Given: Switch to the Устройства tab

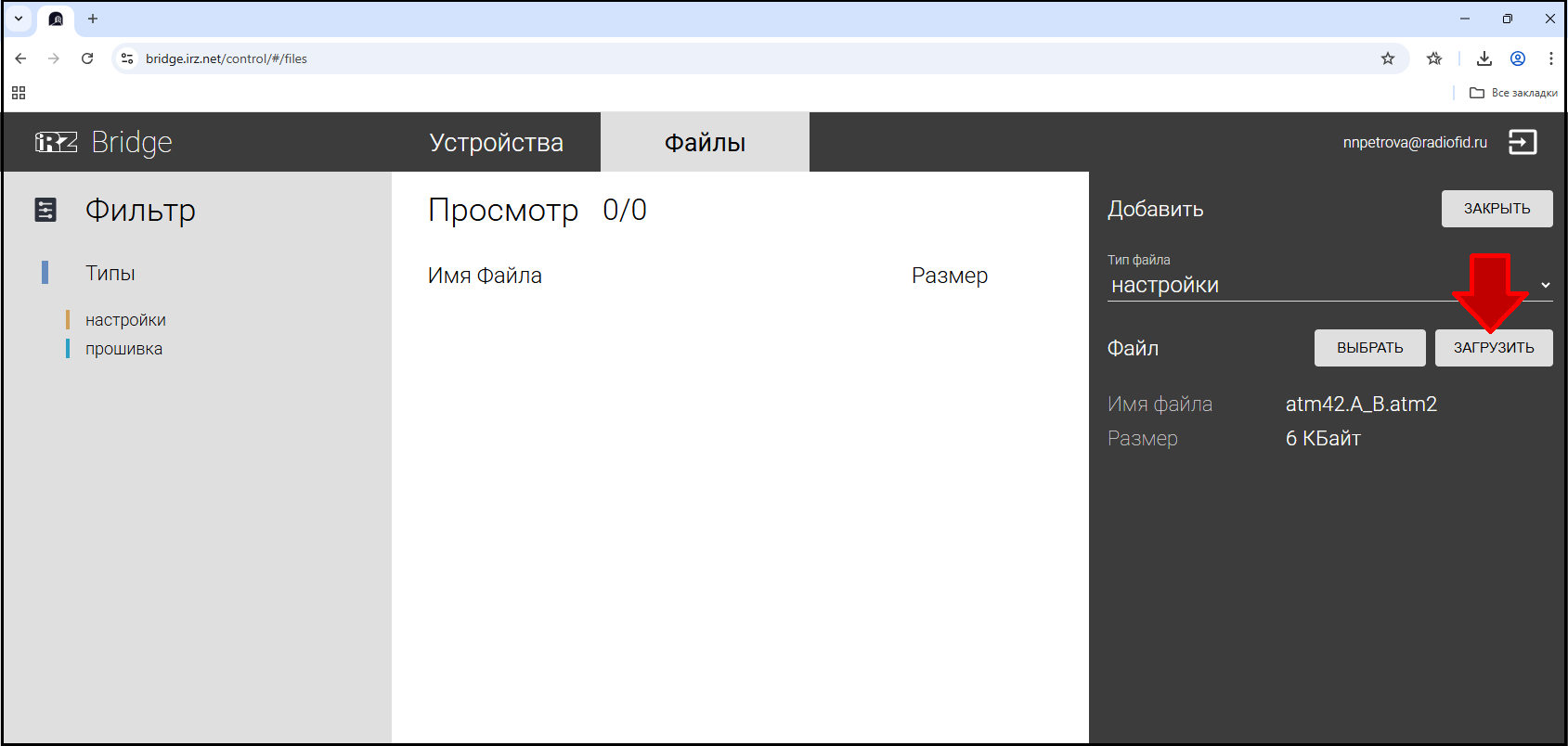Looking at the screenshot, I should click(496, 143).
